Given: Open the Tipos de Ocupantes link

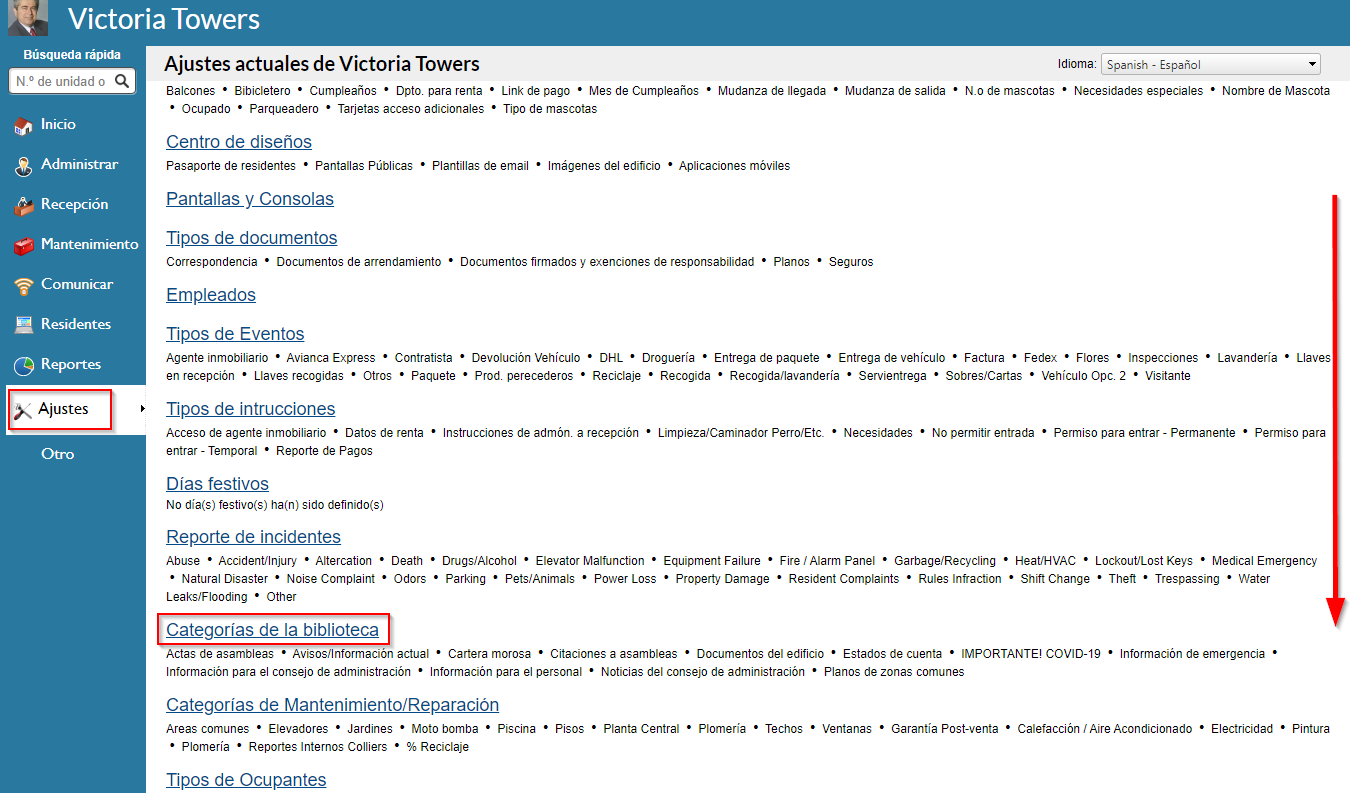Looking at the screenshot, I should coord(246,780).
